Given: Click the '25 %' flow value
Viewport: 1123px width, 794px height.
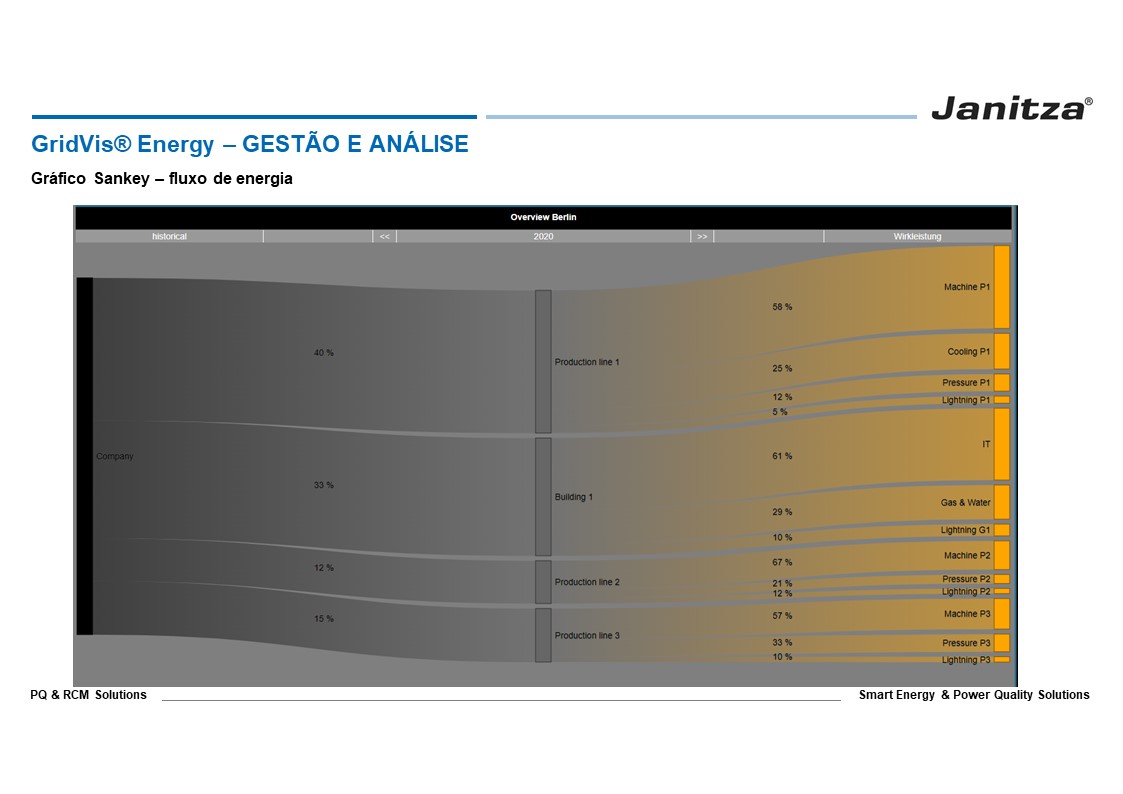Looking at the screenshot, I should 782,369.
